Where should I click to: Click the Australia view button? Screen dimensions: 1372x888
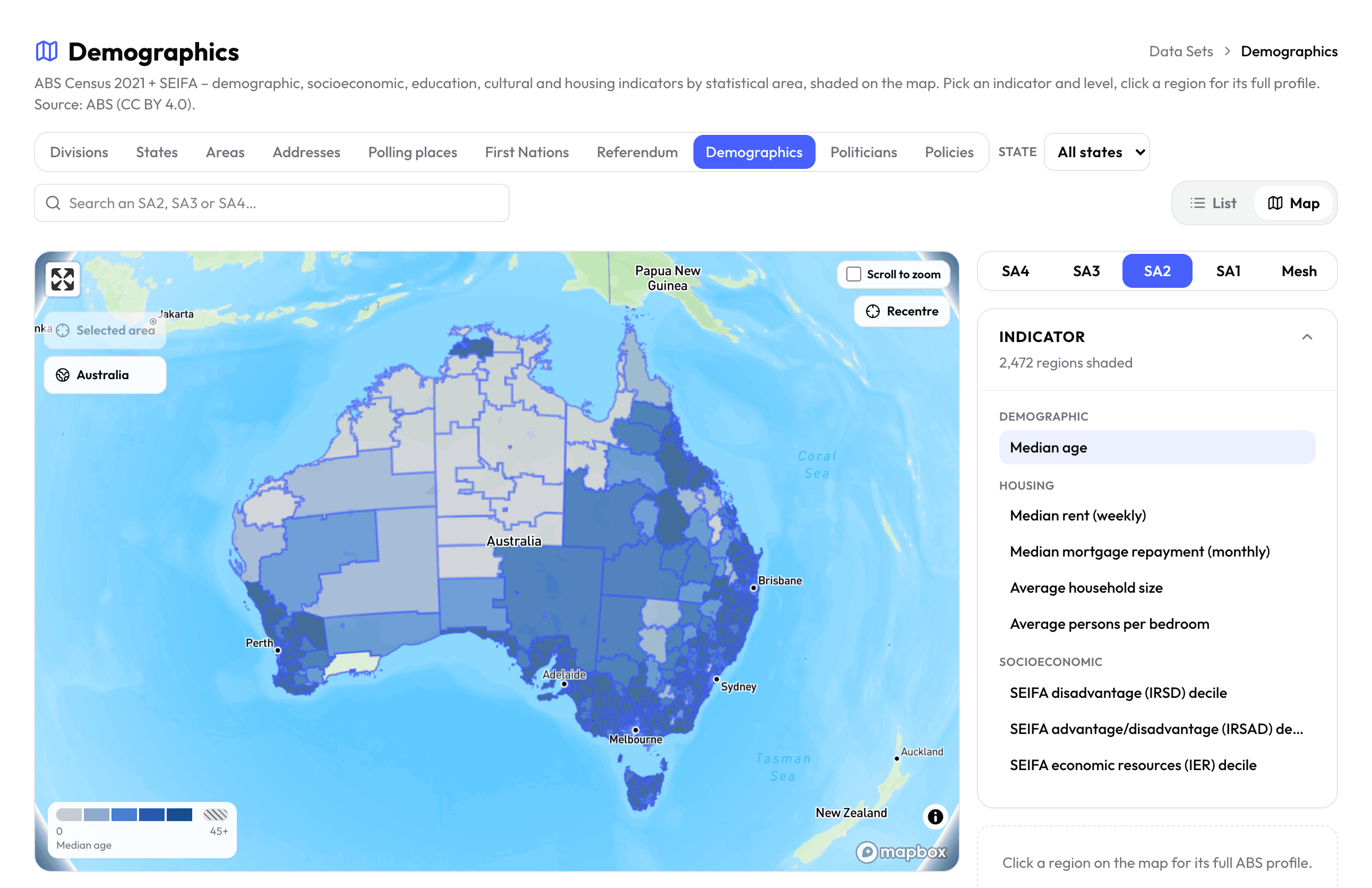(x=105, y=375)
